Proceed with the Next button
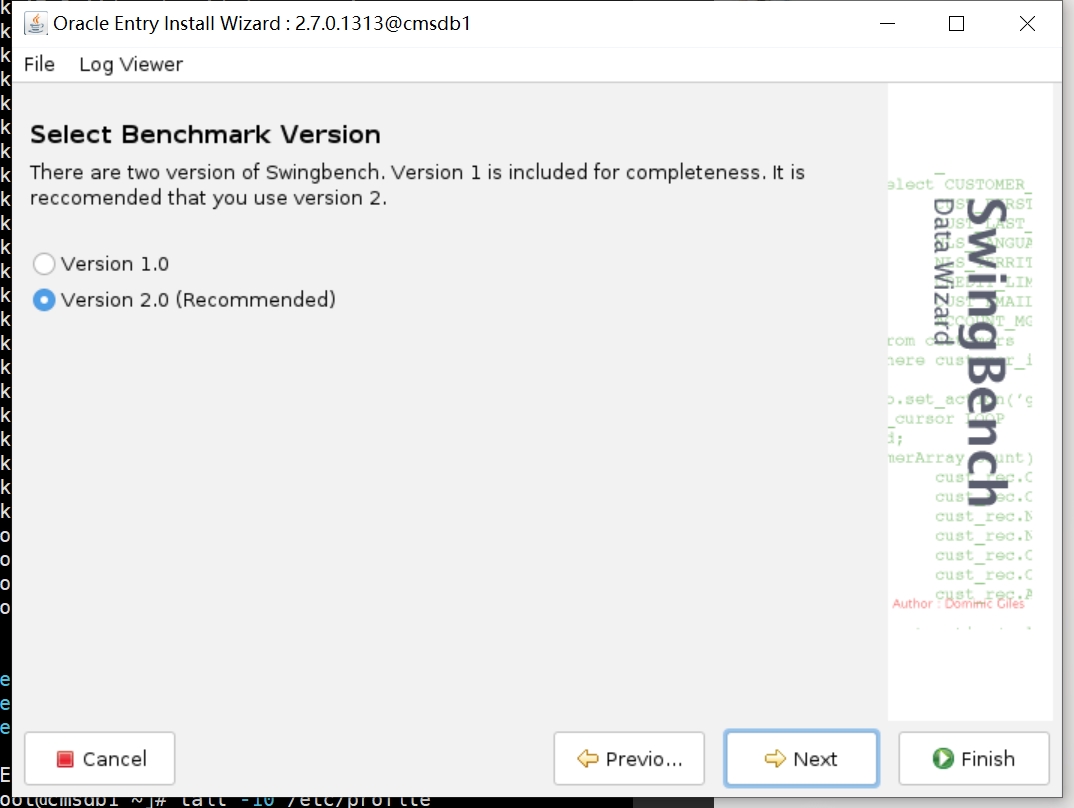 [x=801, y=759]
